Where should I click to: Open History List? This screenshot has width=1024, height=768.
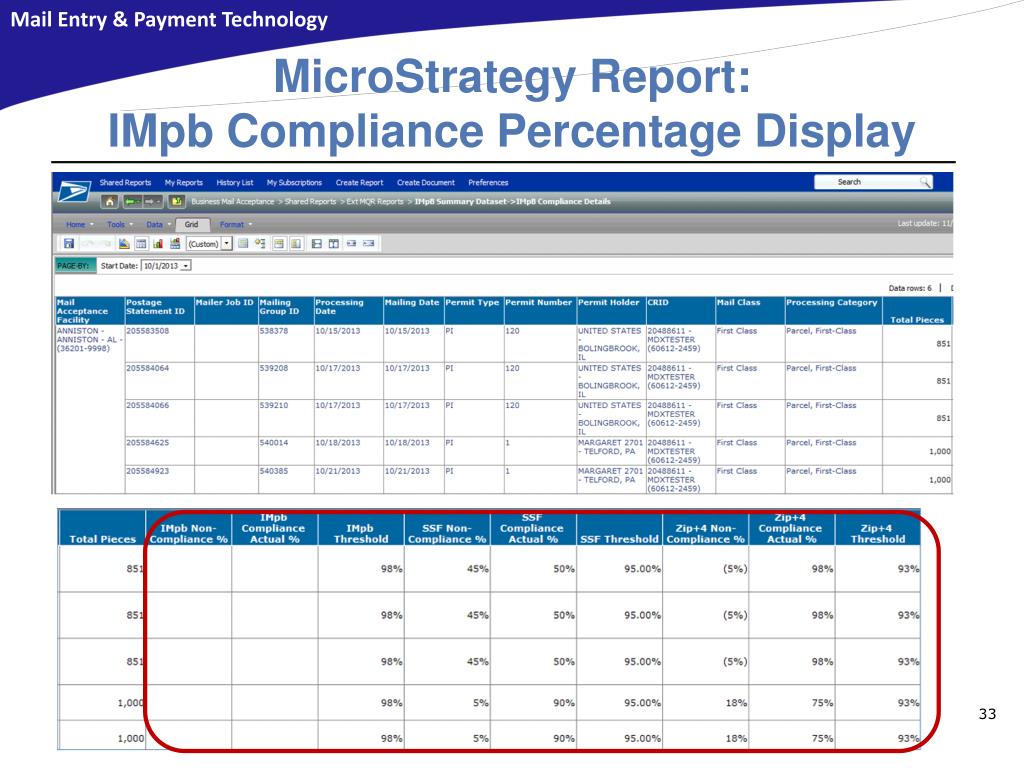[x=234, y=183]
